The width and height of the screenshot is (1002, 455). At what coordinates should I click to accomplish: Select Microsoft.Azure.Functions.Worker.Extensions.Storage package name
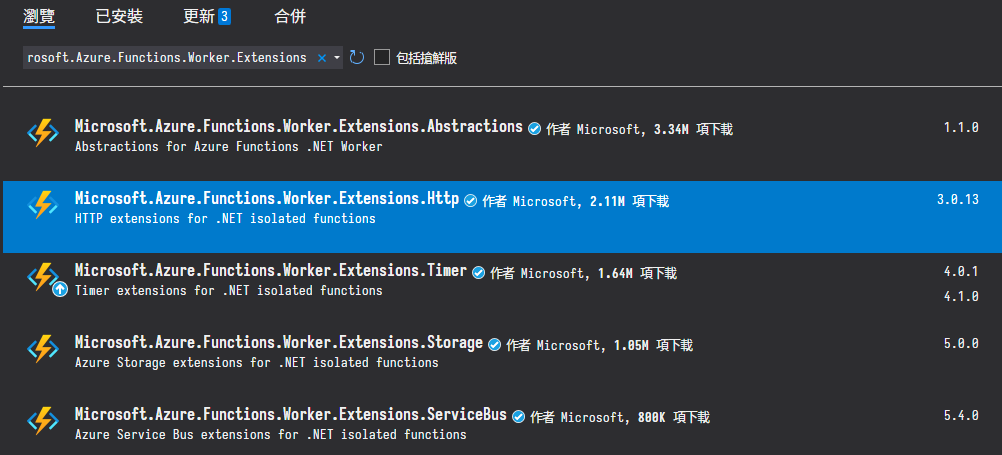coord(279,343)
